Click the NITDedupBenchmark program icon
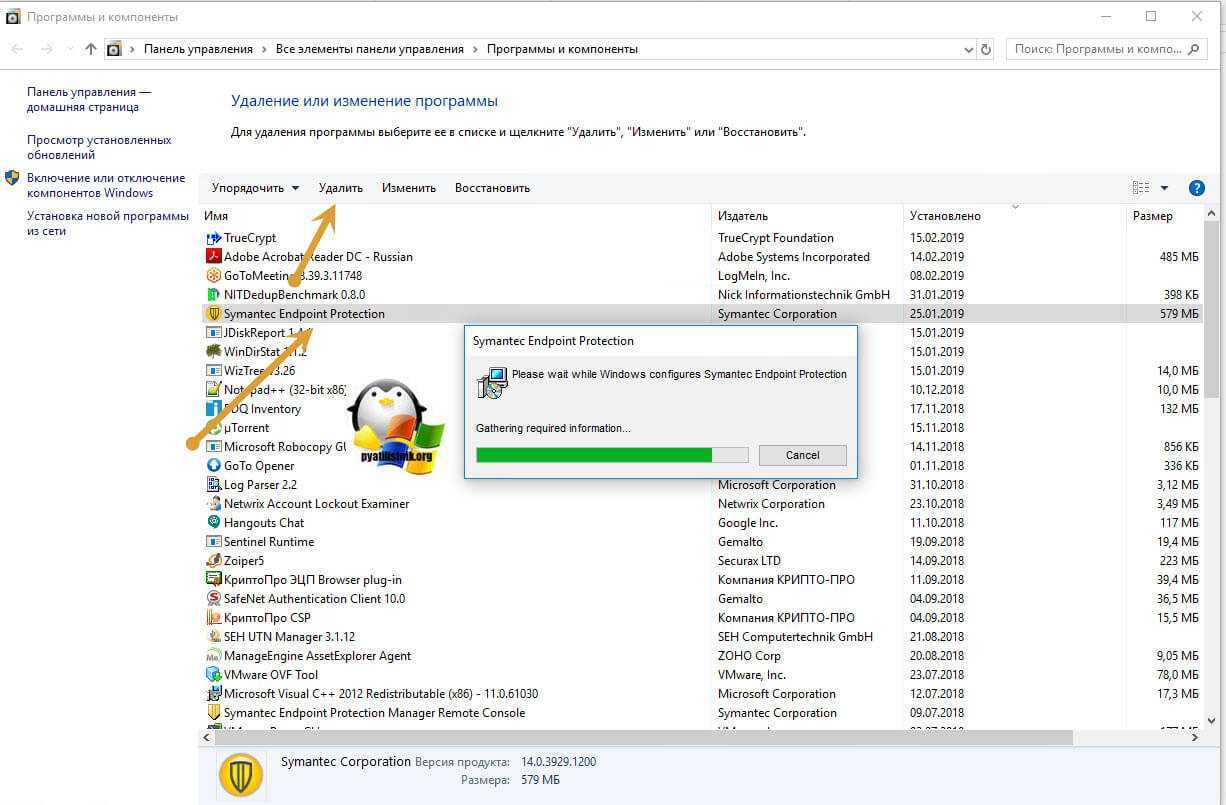Image resolution: width=1226 pixels, height=805 pixels. click(213, 295)
